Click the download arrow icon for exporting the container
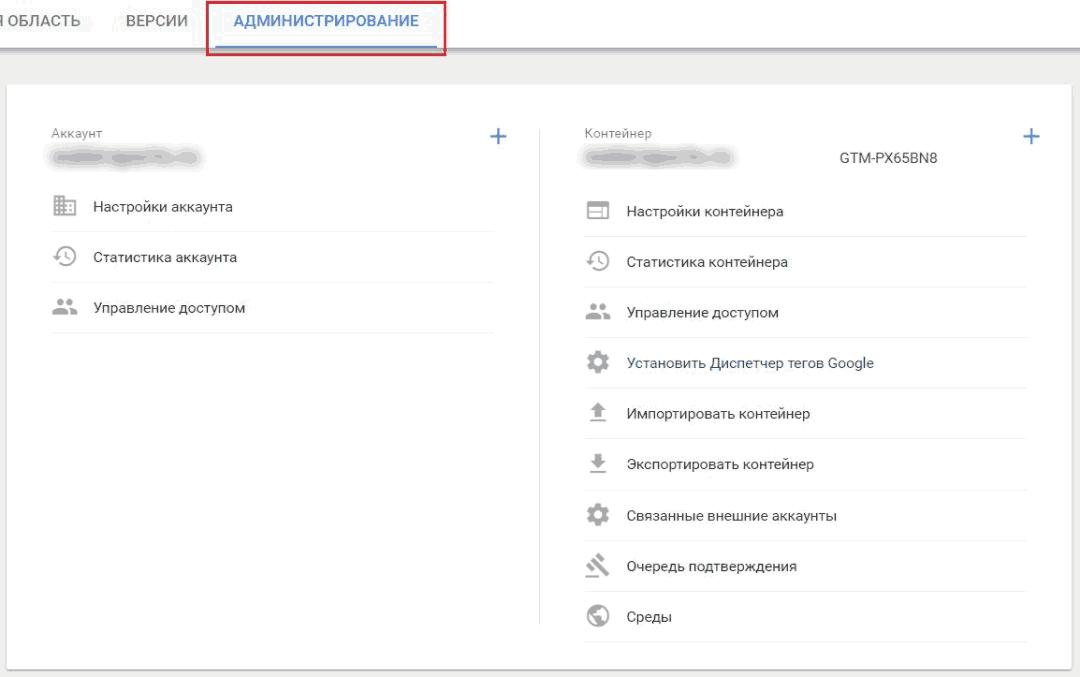 [x=598, y=464]
